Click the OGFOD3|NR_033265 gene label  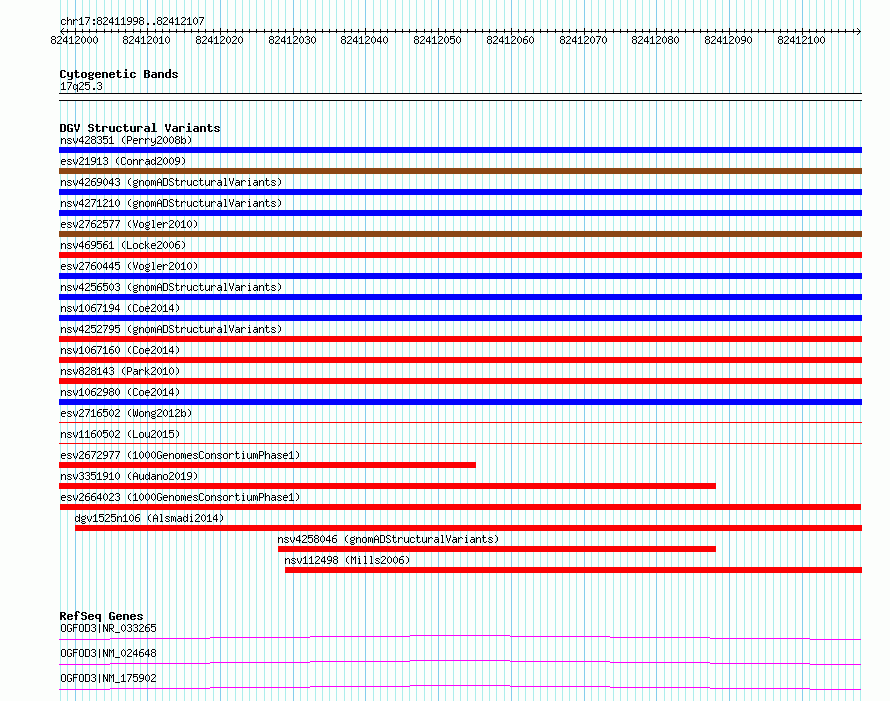[x=108, y=628]
